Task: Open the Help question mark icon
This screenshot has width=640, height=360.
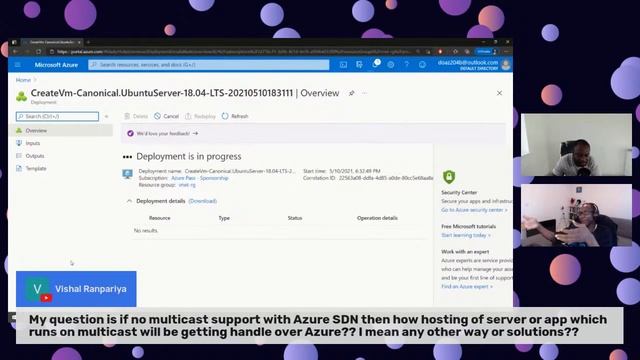Action: [x=407, y=65]
